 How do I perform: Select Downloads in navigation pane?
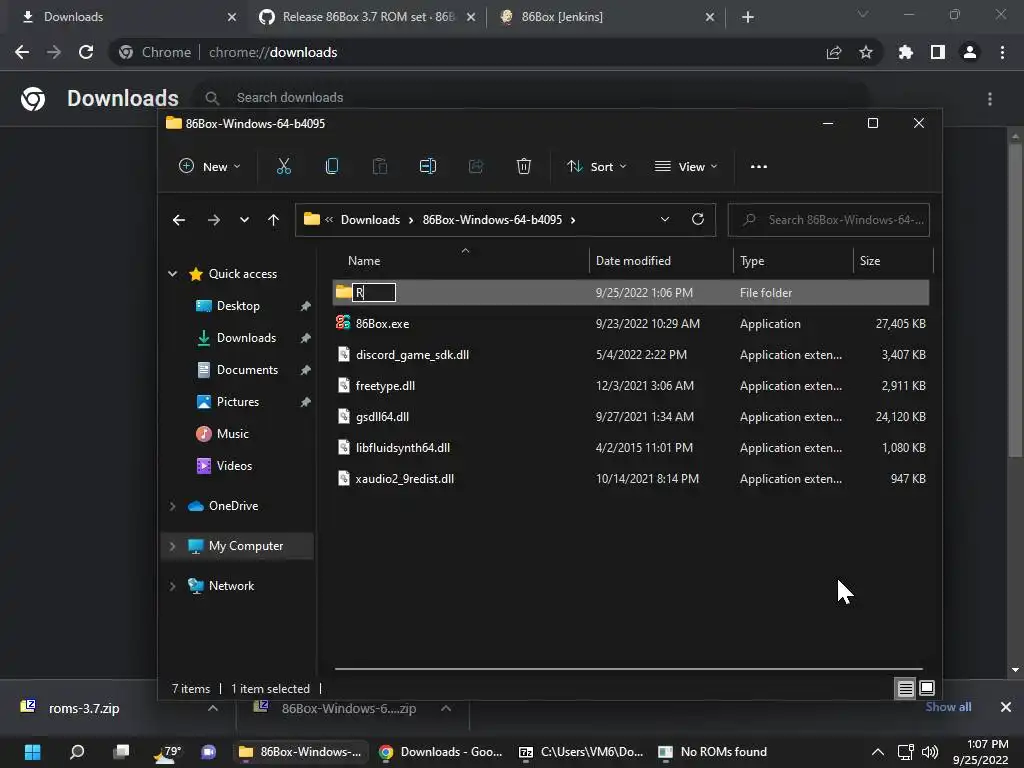click(246, 338)
